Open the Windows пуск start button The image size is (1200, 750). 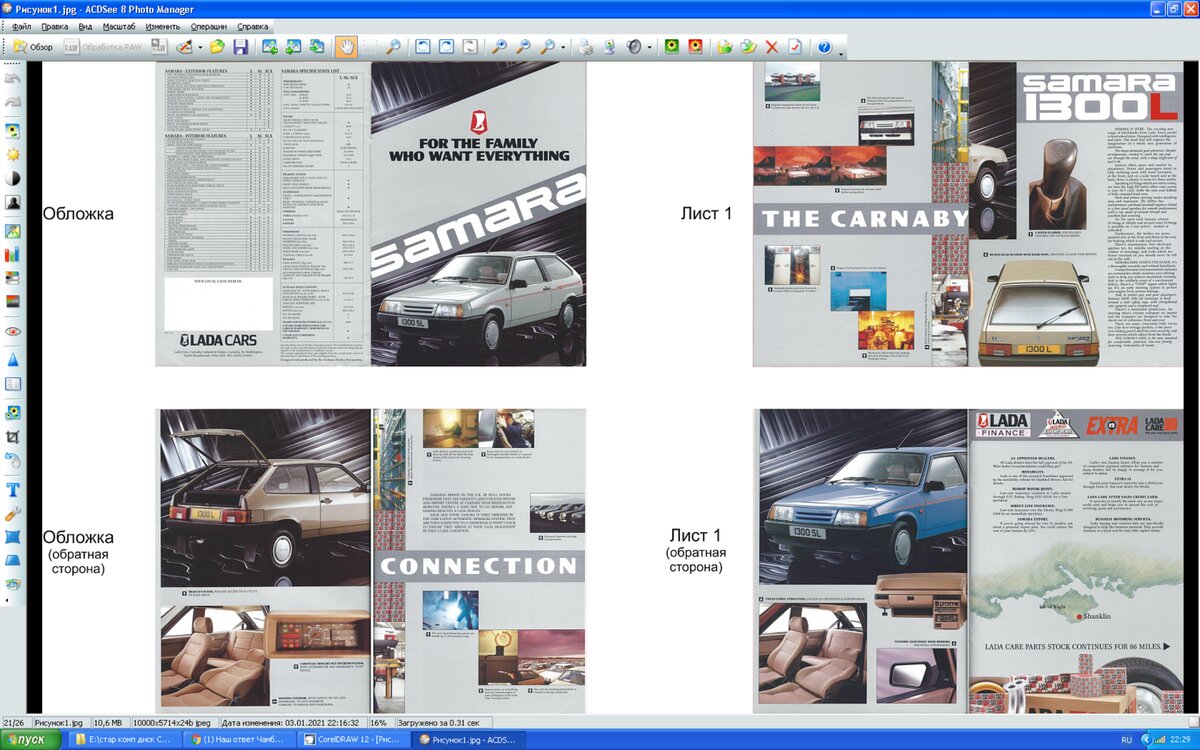[30, 739]
